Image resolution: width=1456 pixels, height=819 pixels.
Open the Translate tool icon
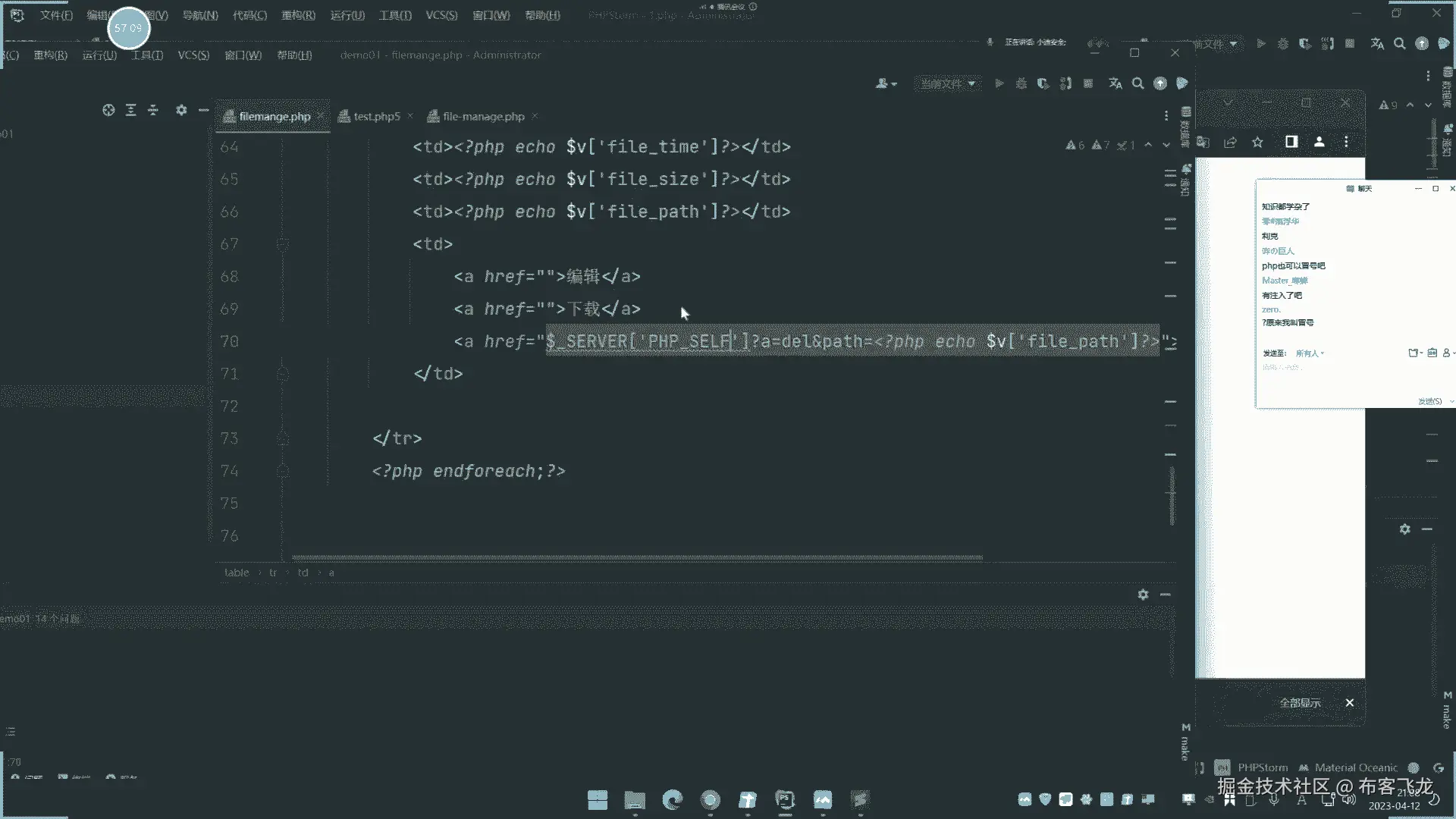(1115, 83)
